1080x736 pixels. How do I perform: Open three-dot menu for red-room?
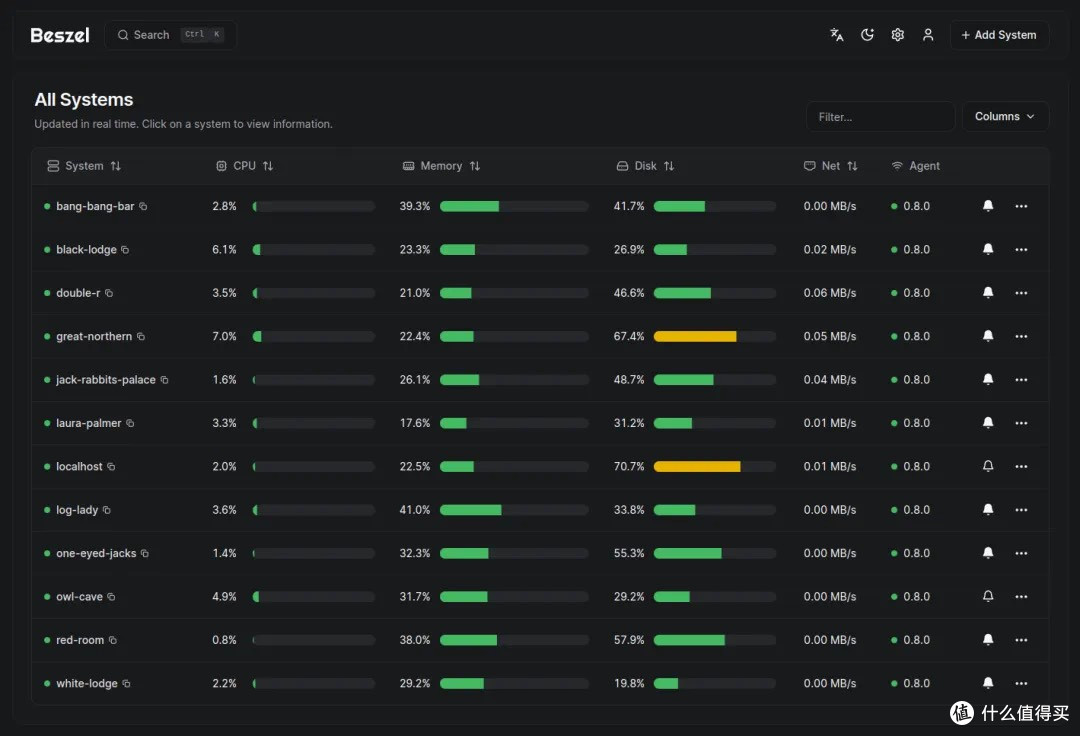coord(1021,640)
